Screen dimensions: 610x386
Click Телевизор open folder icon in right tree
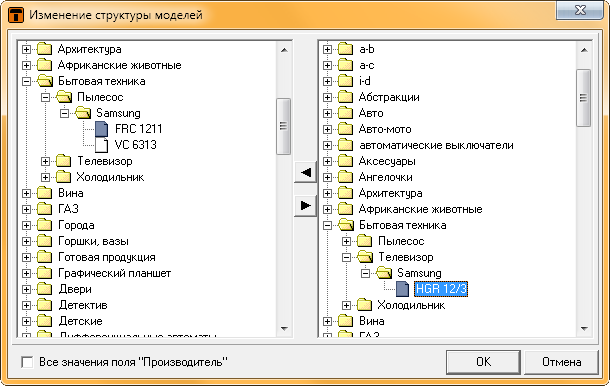coord(365,257)
